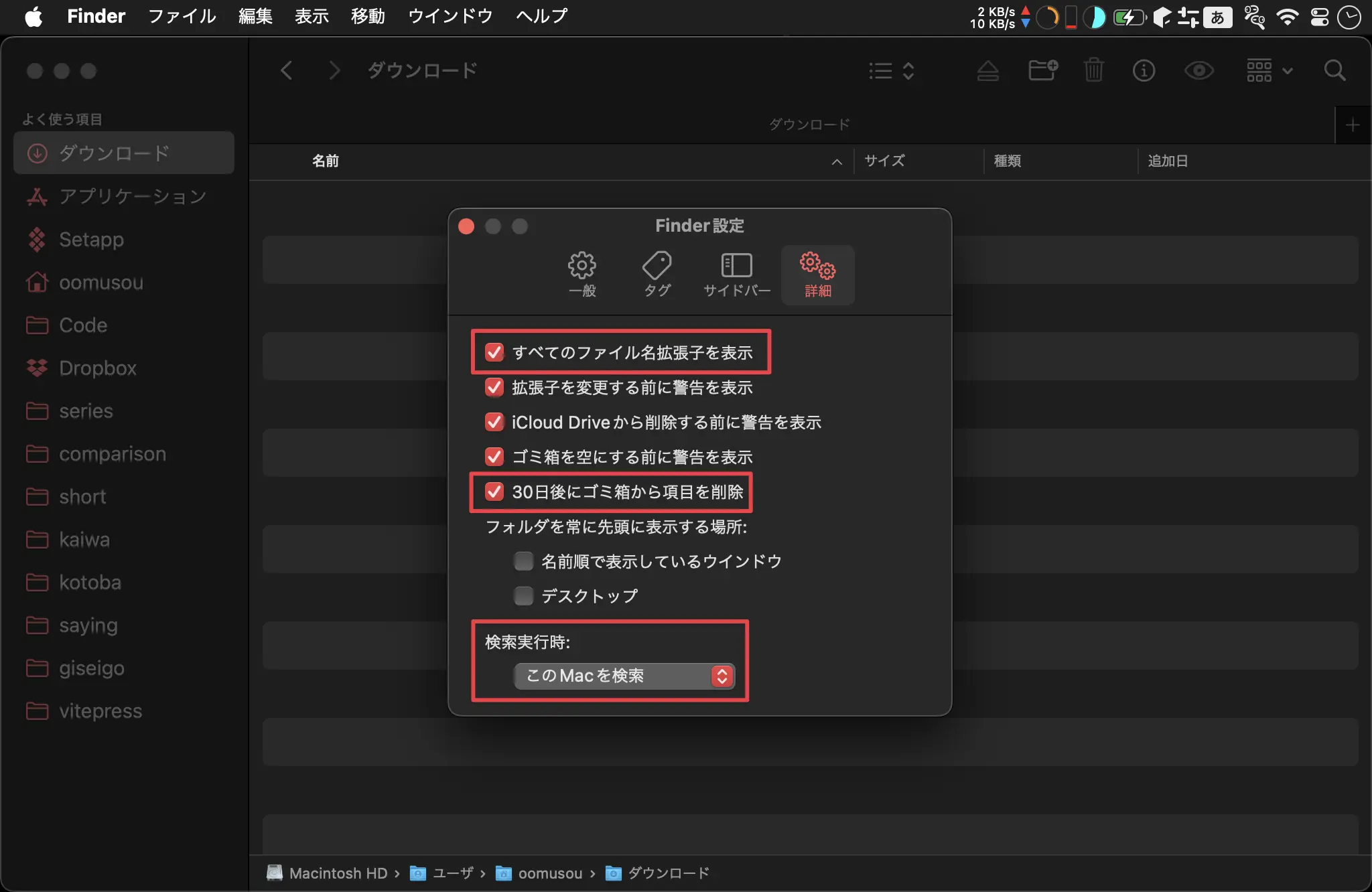The image size is (1372, 892).
Task: Select saying folder in sidebar
Action: pos(124,625)
